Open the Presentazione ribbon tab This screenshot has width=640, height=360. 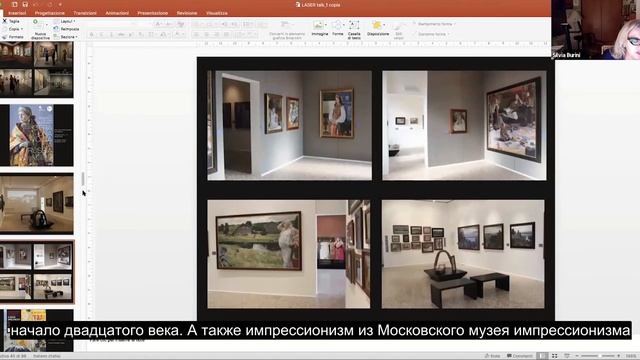coord(152,13)
